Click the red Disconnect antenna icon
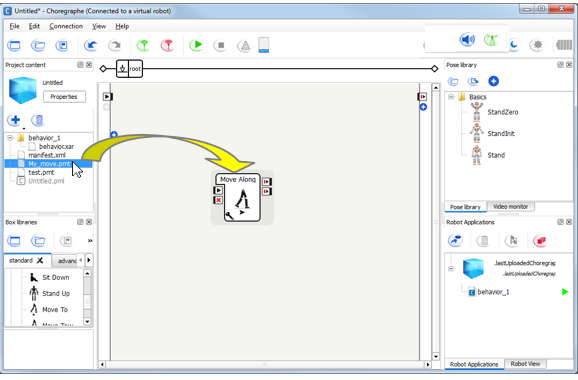The image size is (578, 380). (168, 45)
